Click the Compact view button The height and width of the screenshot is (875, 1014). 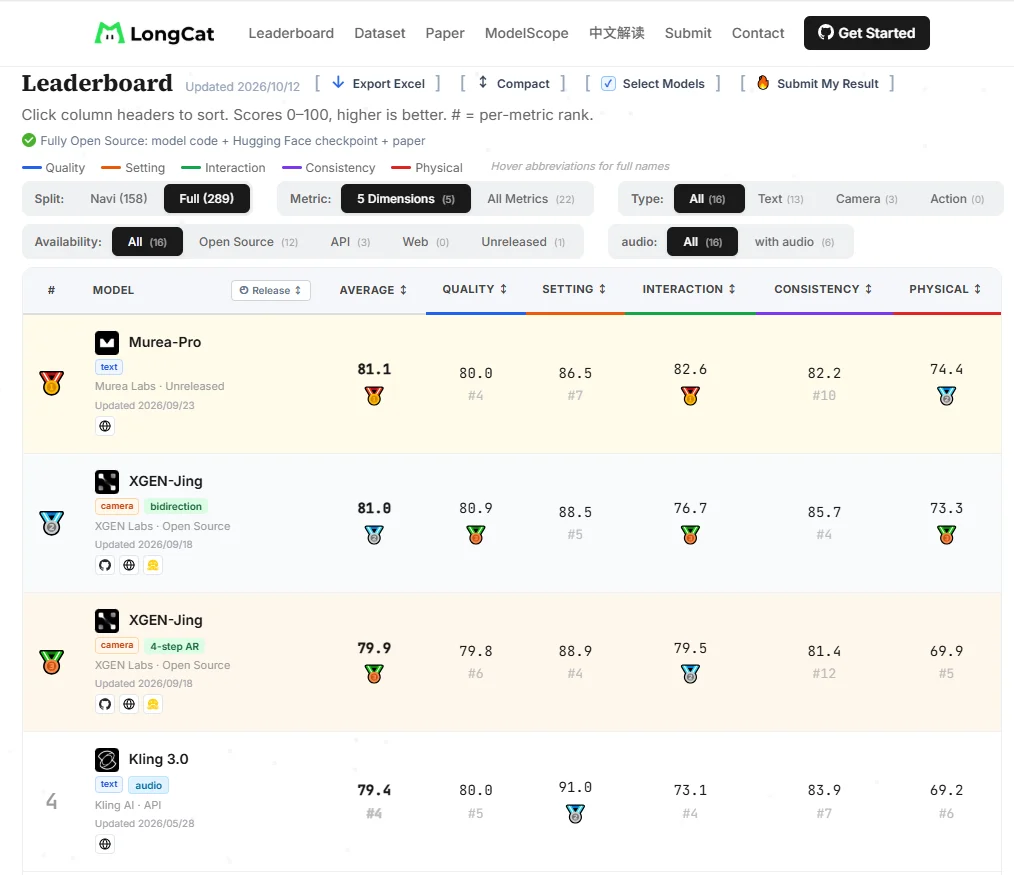513,83
